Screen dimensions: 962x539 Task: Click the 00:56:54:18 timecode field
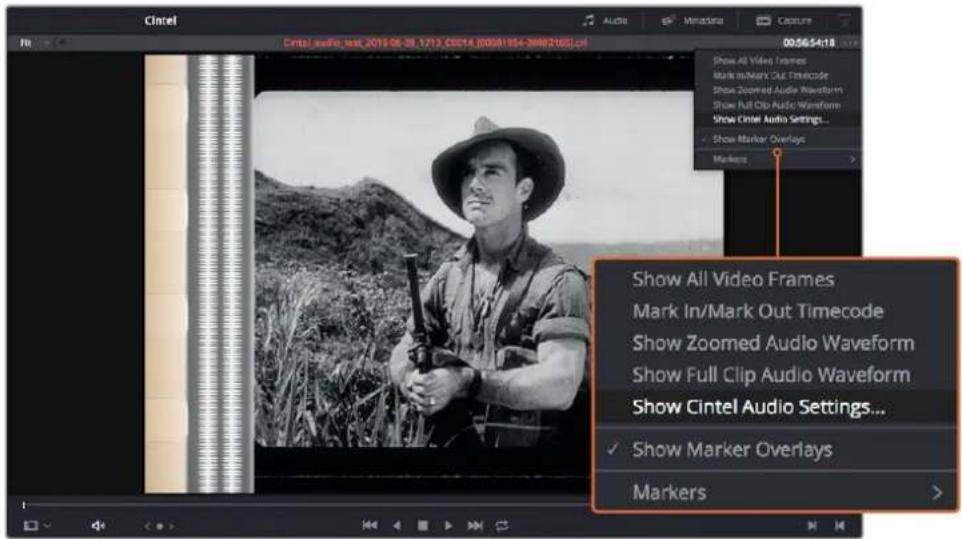coord(809,43)
